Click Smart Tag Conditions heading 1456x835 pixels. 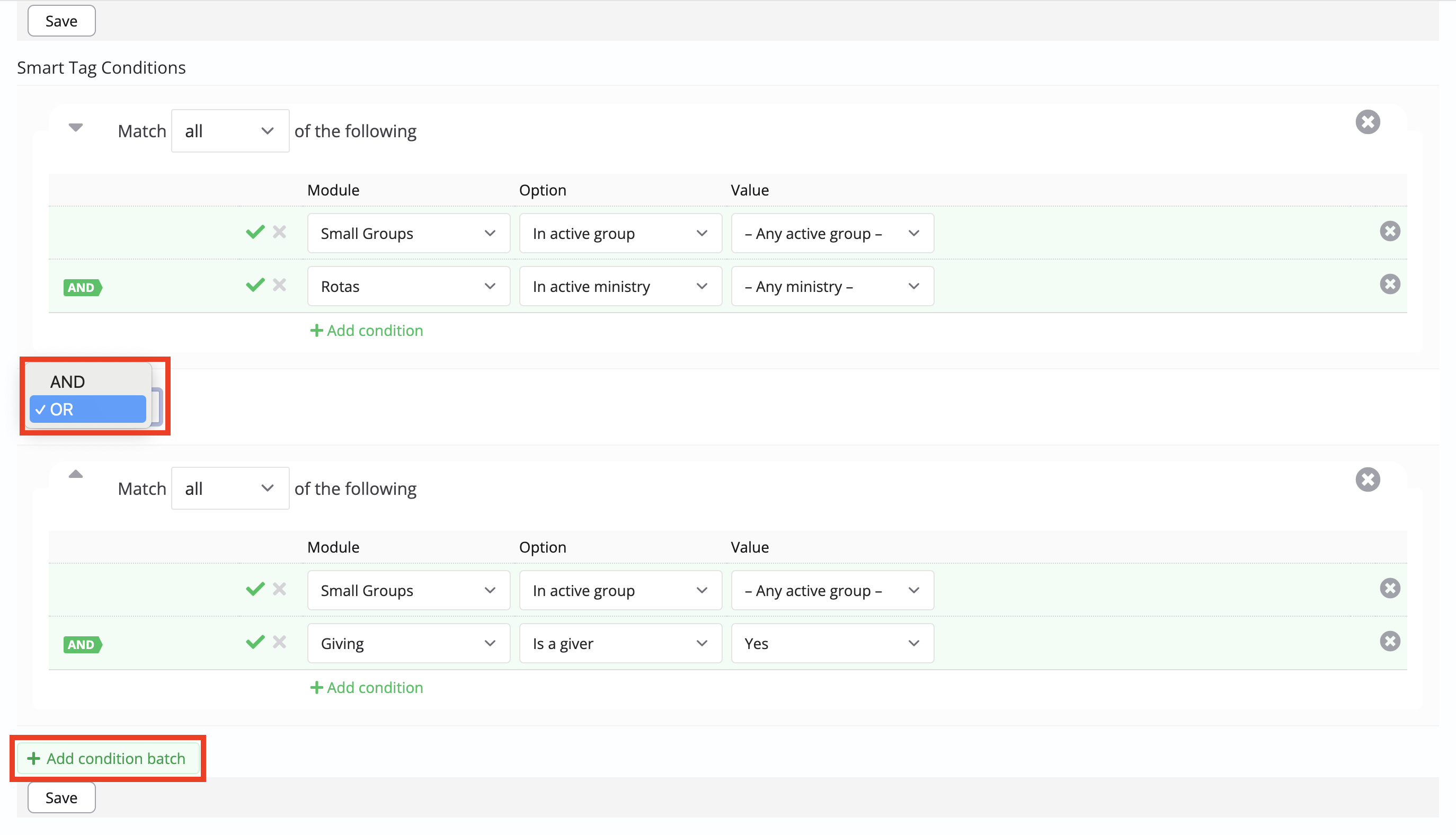coord(102,68)
